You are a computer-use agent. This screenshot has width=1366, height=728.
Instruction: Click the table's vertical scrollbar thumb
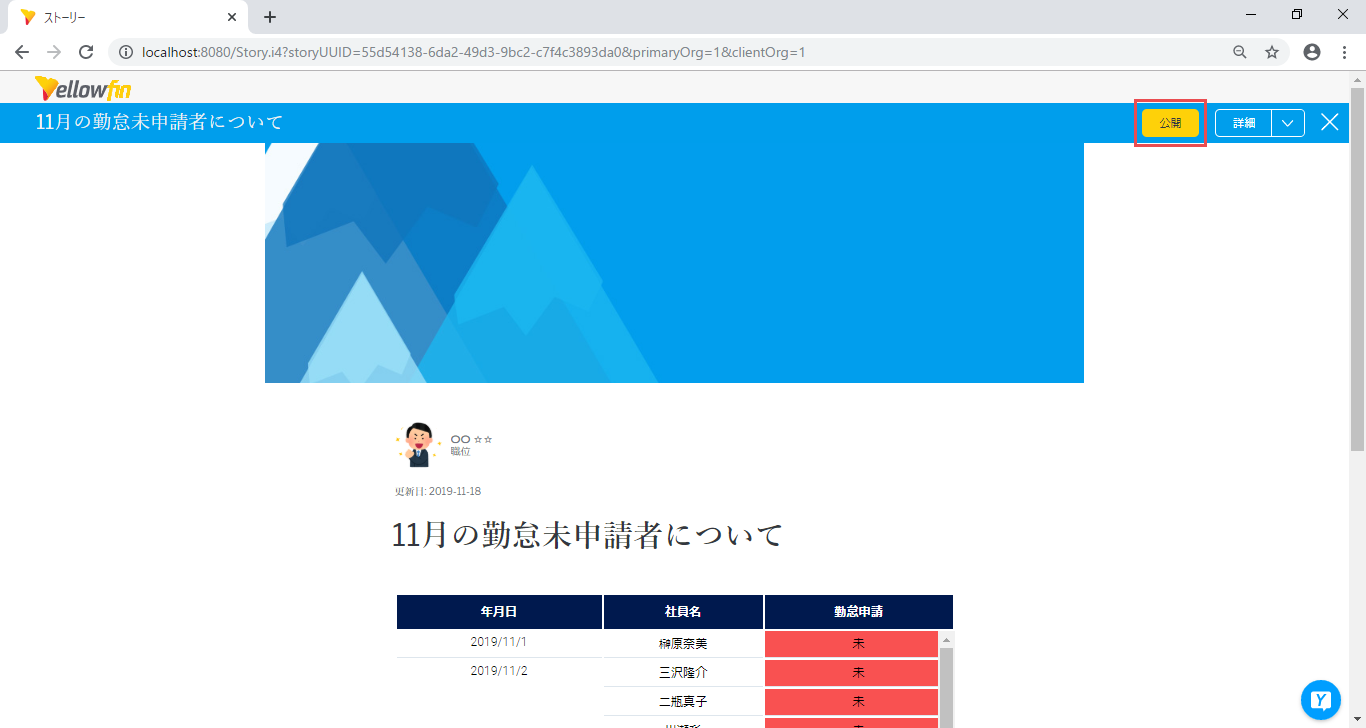946,688
